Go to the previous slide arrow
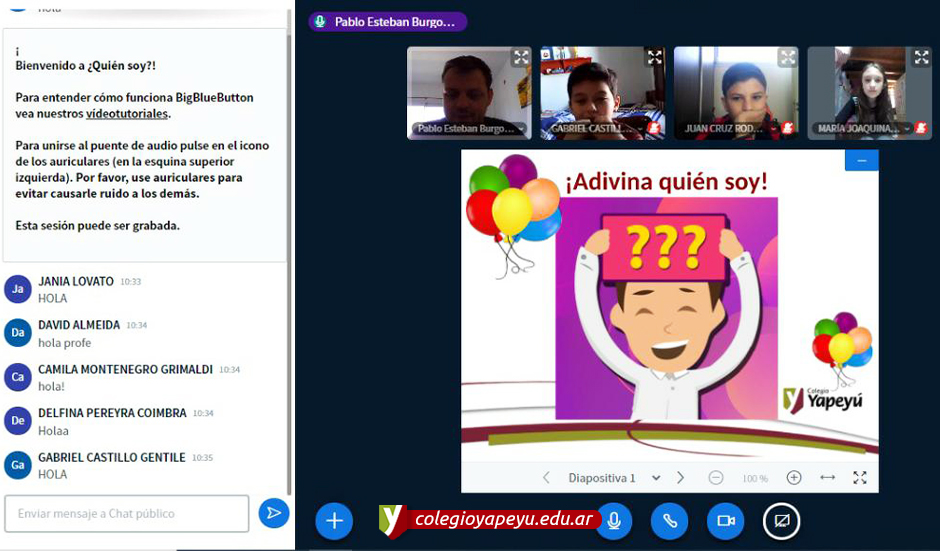 click(546, 478)
